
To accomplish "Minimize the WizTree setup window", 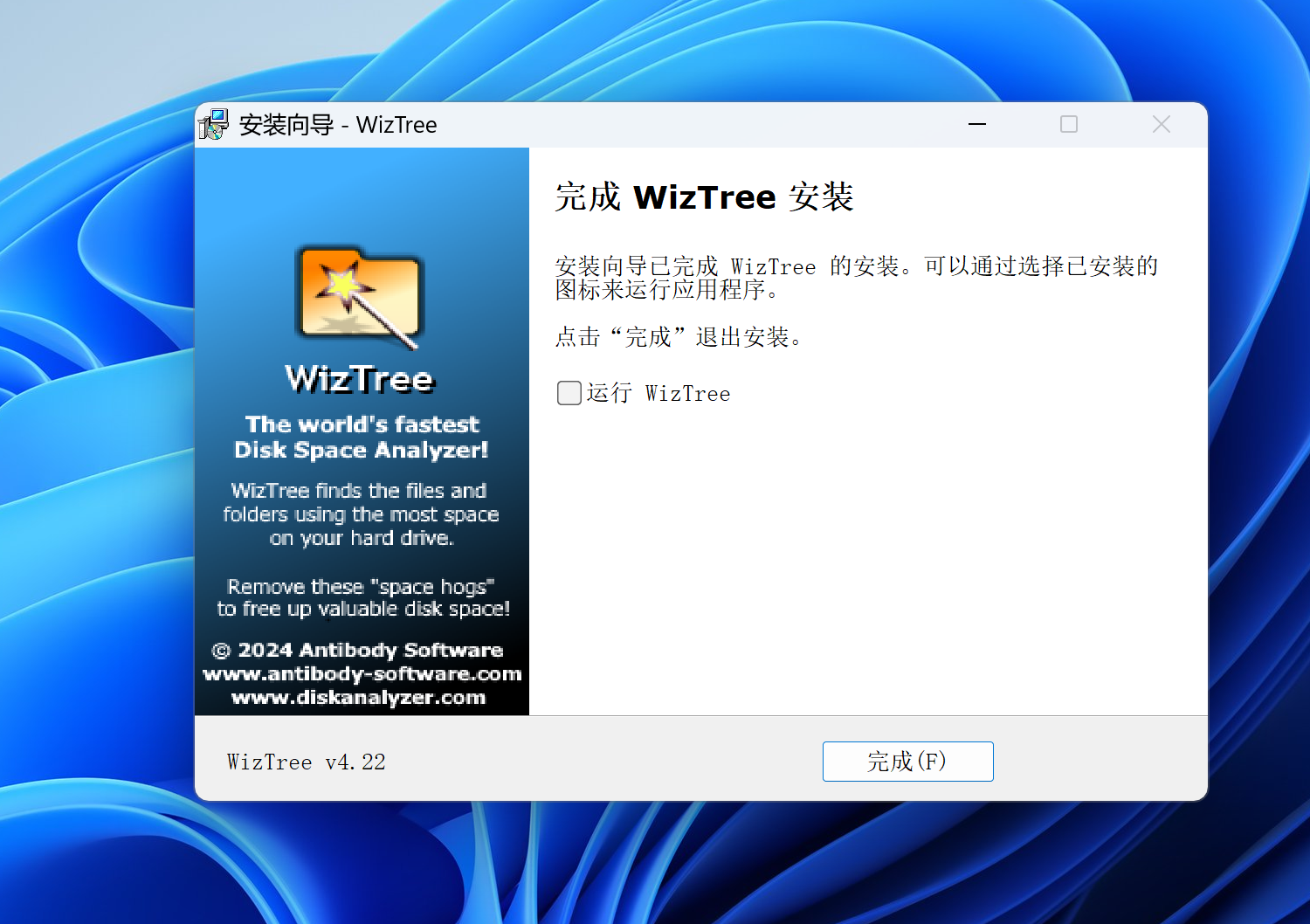I will pos(977,125).
